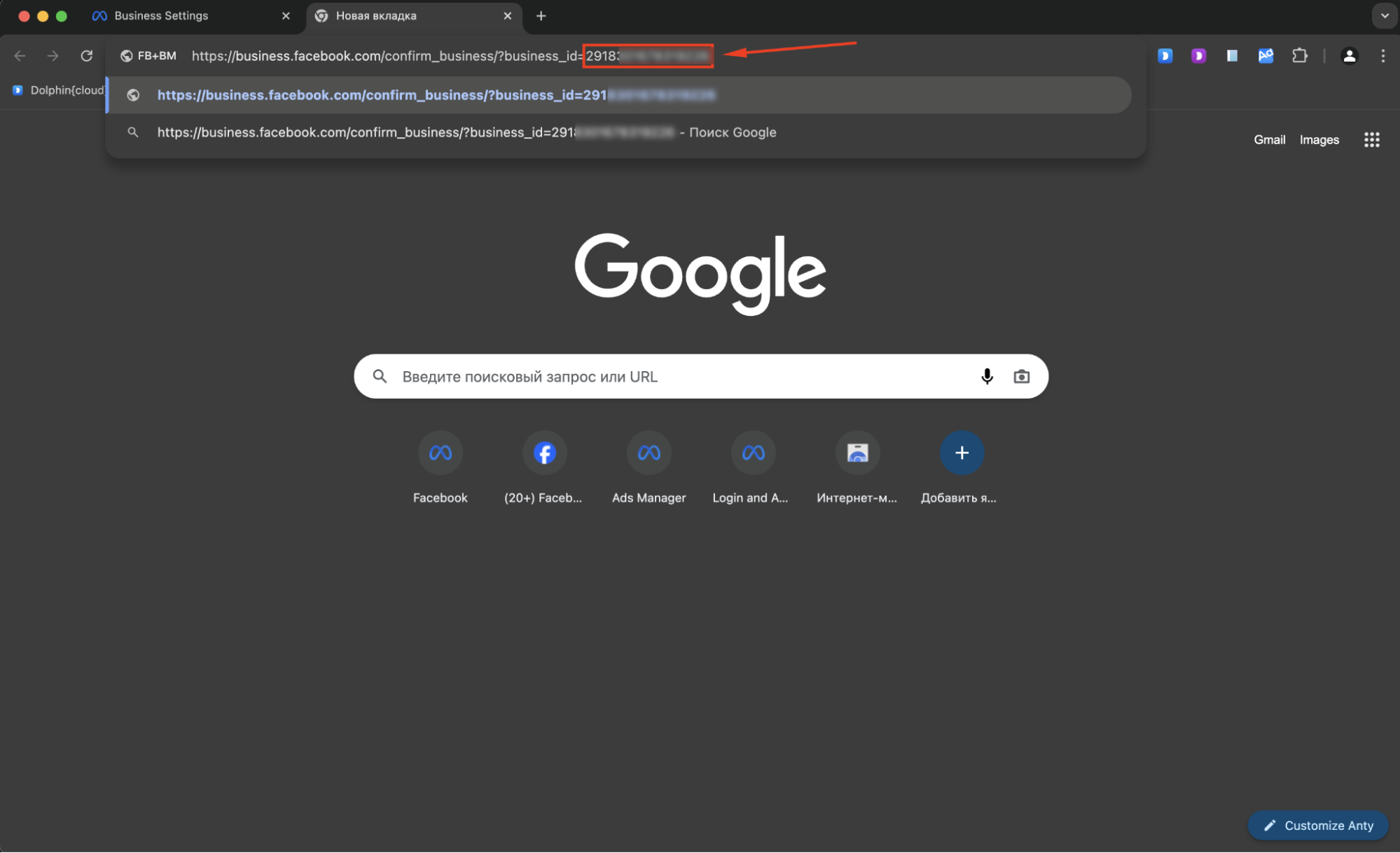Open Gmail link

click(1269, 140)
